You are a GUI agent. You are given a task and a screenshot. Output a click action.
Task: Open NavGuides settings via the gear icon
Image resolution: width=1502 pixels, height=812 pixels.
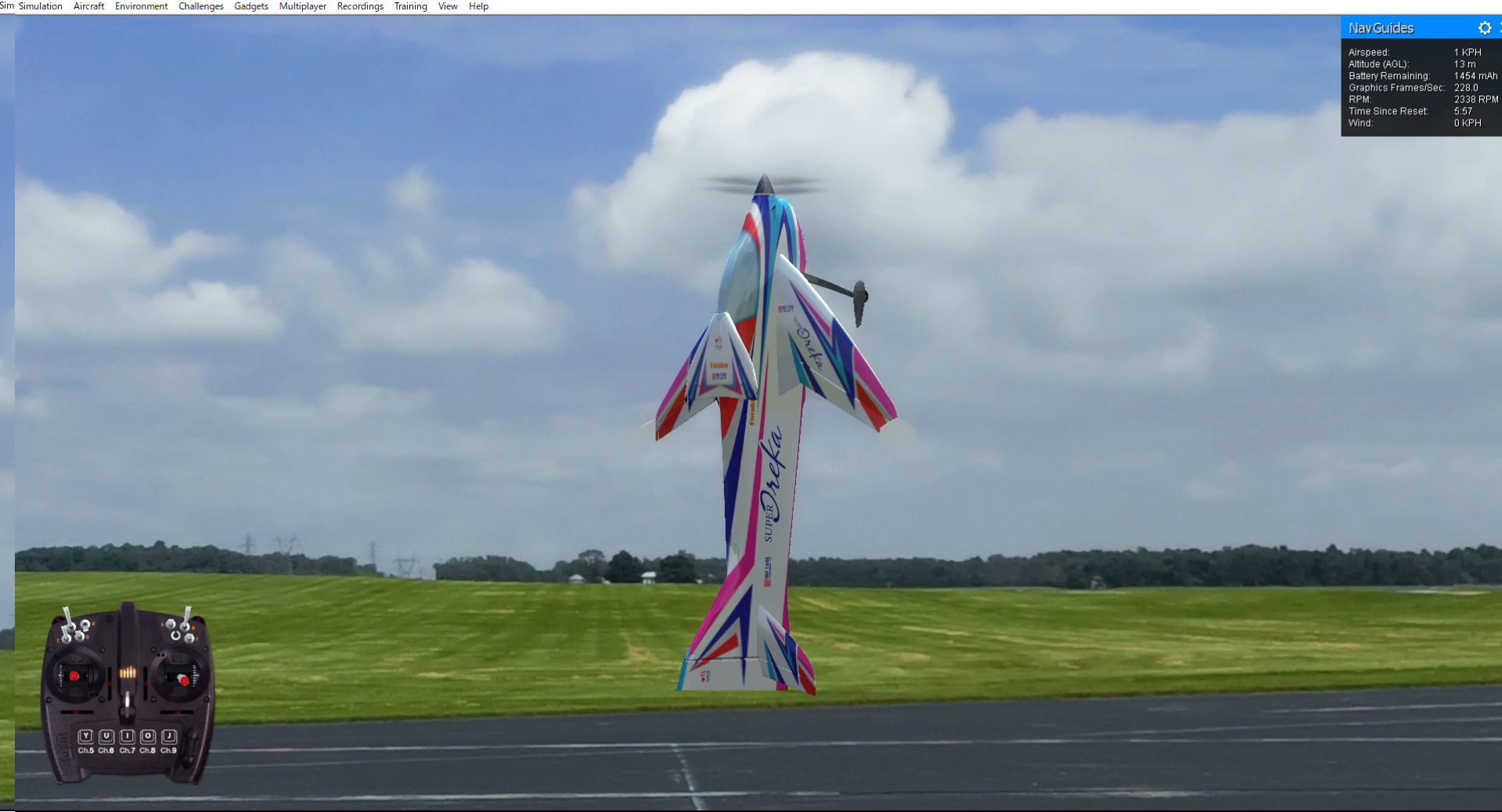(1485, 28)
